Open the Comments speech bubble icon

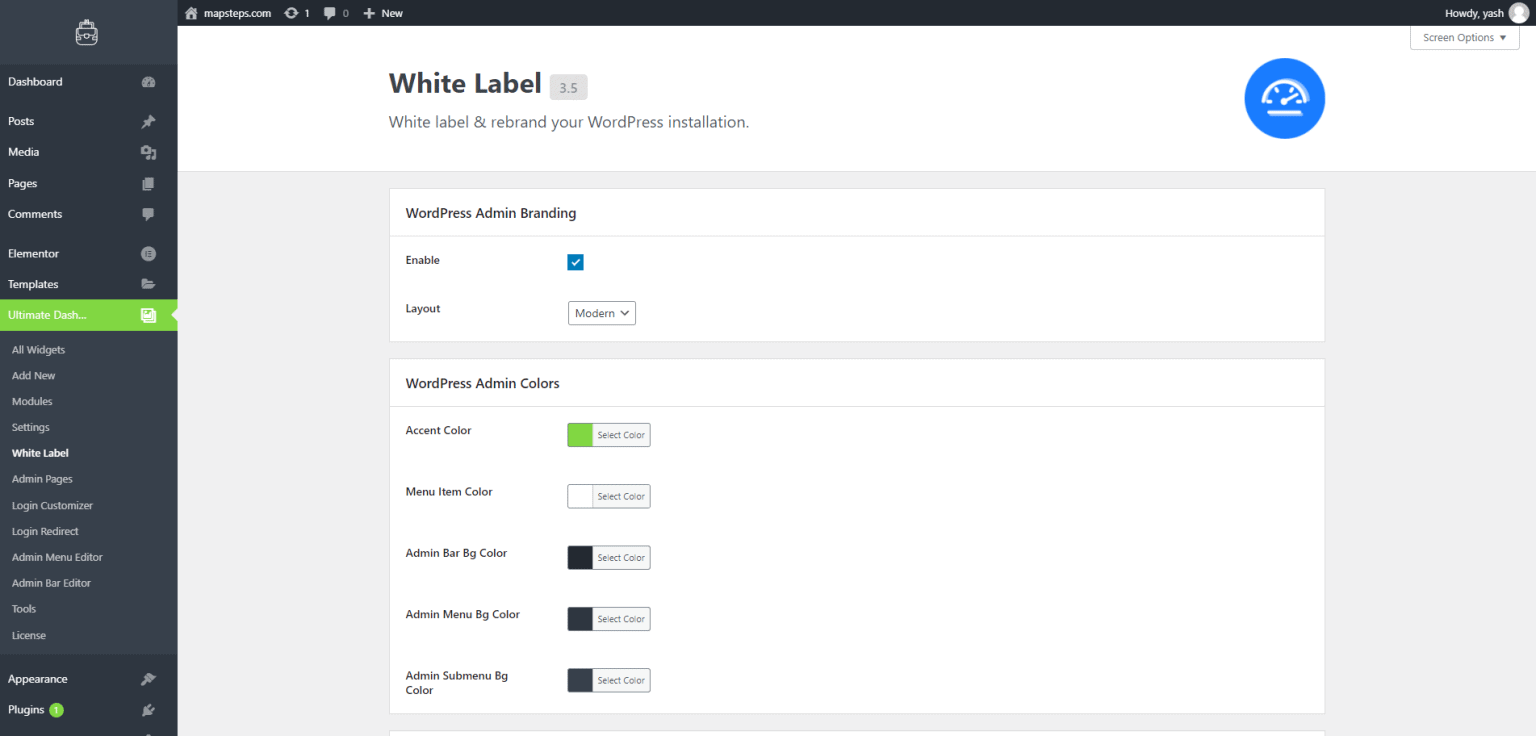click(147, 214)
